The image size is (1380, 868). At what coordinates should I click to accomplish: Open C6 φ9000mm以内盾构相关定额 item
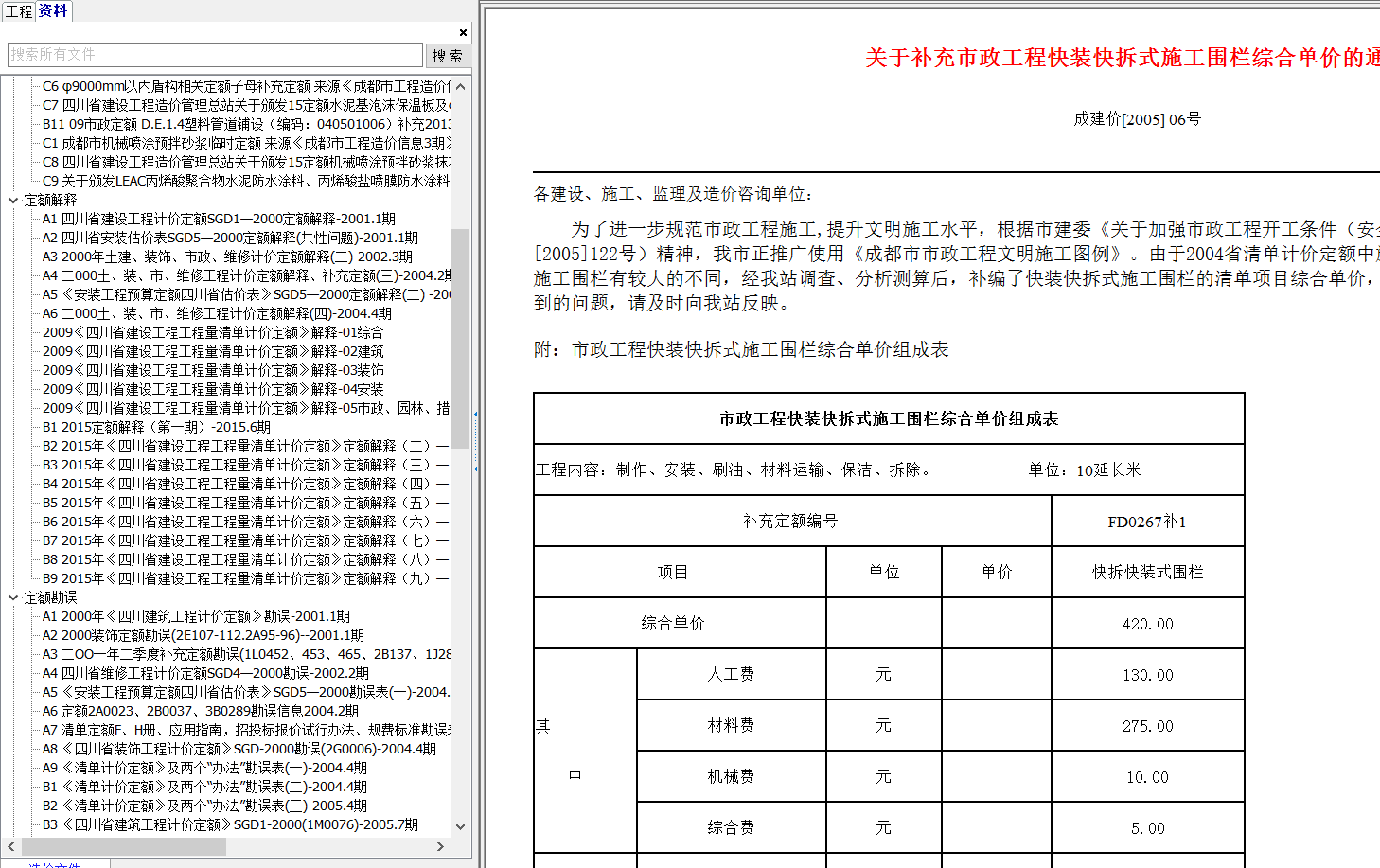246,86
